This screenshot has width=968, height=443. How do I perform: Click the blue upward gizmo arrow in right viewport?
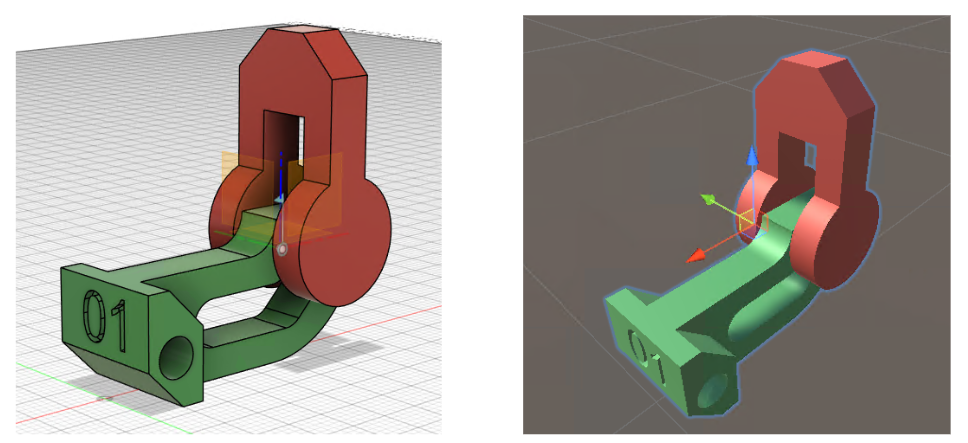(x=751, y=155)
